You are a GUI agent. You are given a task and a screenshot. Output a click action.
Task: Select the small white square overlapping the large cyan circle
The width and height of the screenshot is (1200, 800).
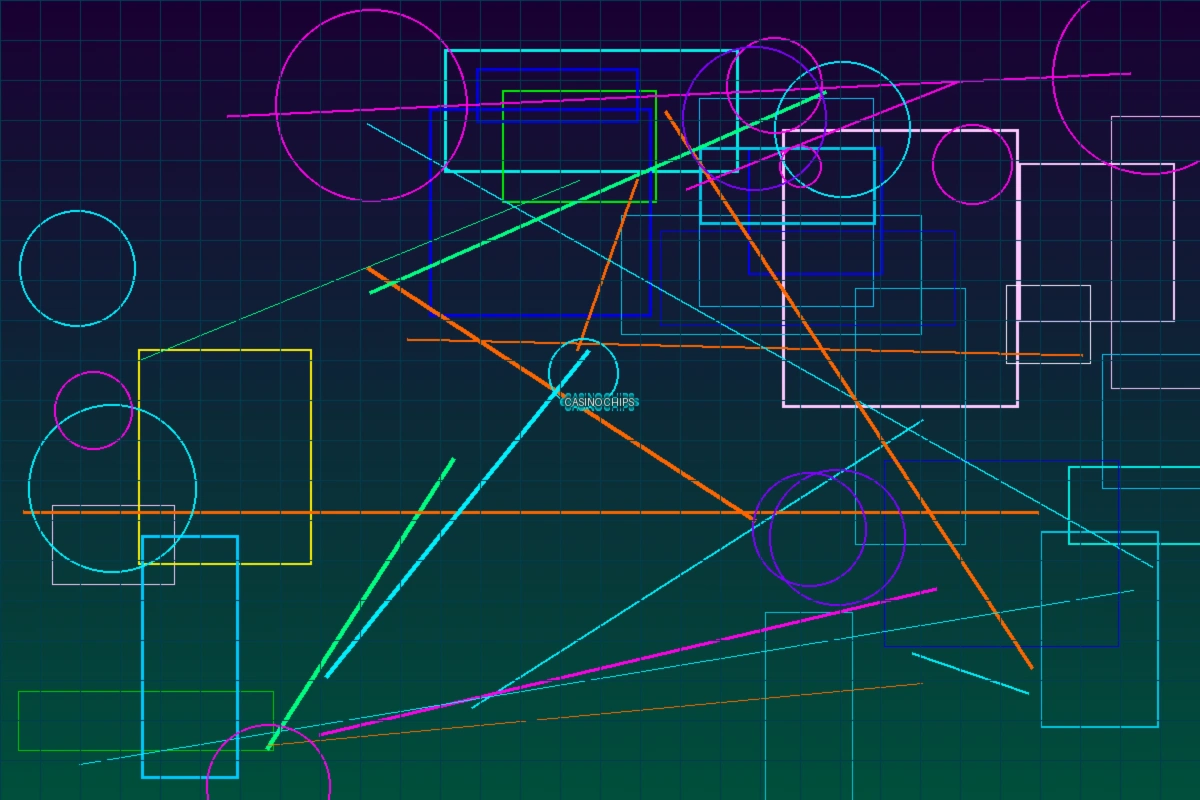pyautogui.click(x=112, y=583)
